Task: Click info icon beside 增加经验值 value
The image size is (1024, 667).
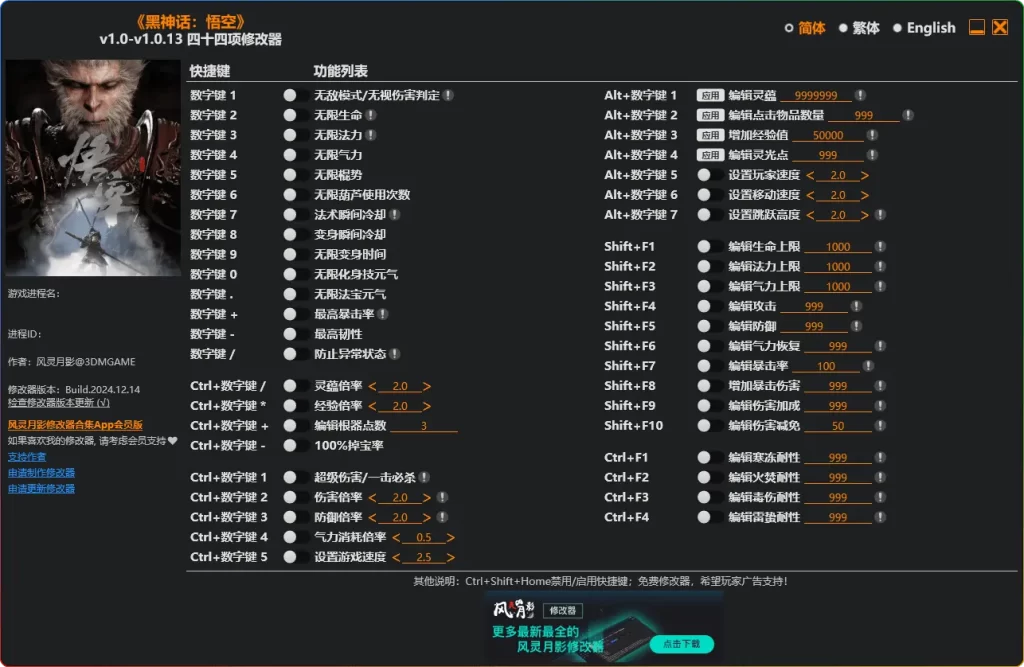Action: coord(872,135)
